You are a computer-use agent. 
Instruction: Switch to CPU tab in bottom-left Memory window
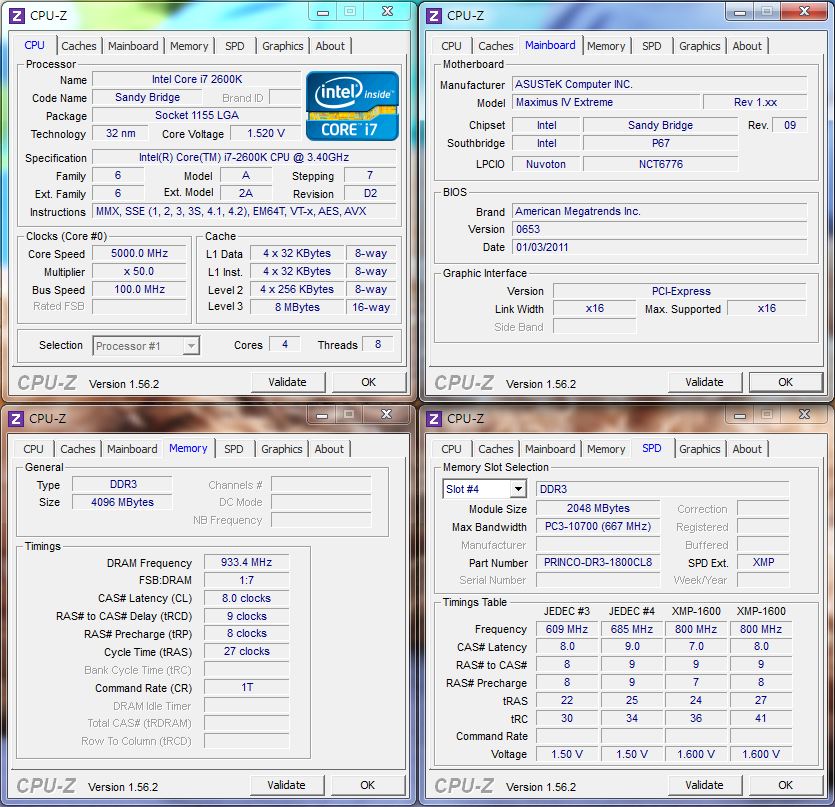click(34, 449)
